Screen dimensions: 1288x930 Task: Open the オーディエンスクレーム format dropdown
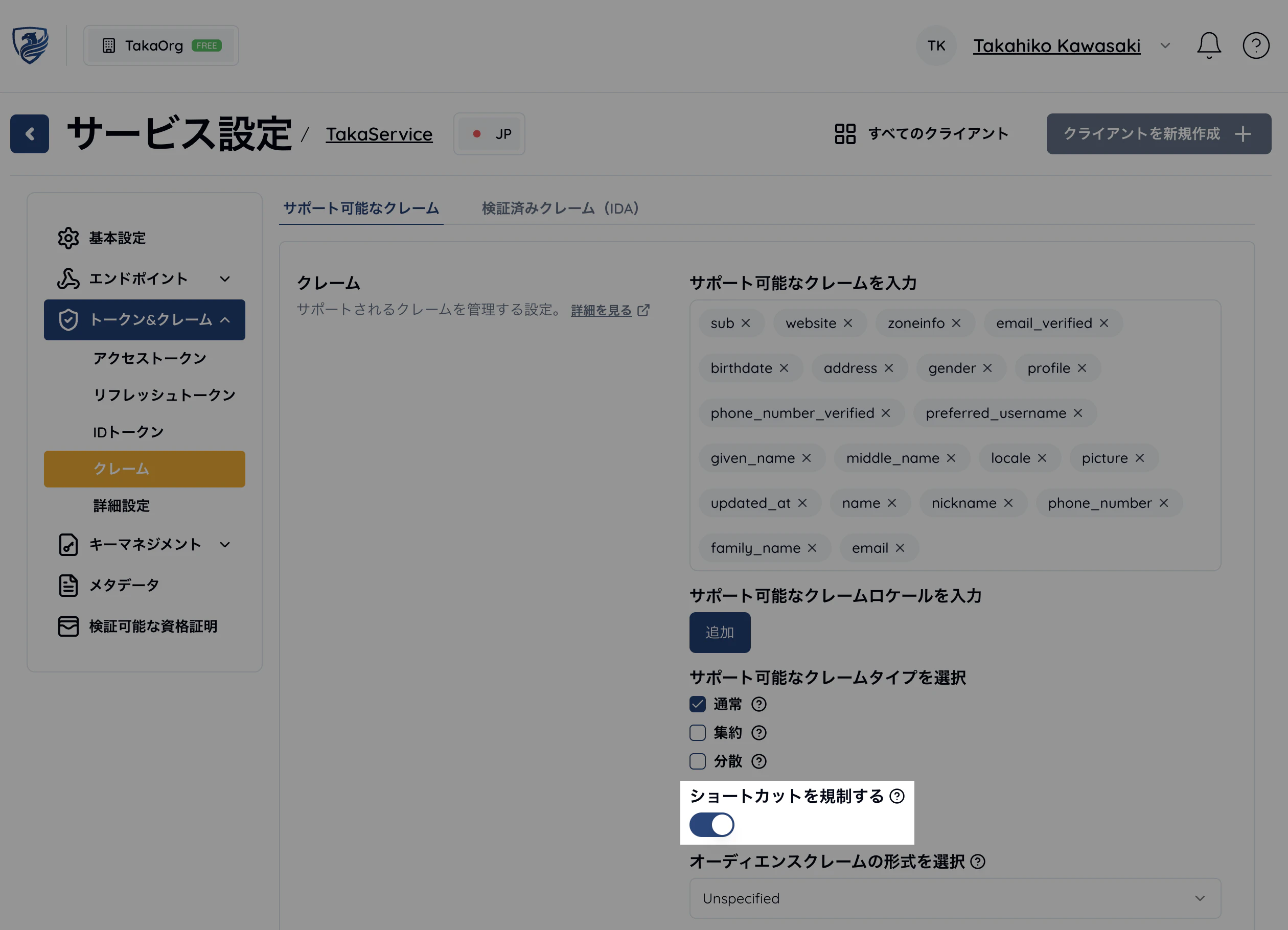pyautogui.click(x=955, y=898)
